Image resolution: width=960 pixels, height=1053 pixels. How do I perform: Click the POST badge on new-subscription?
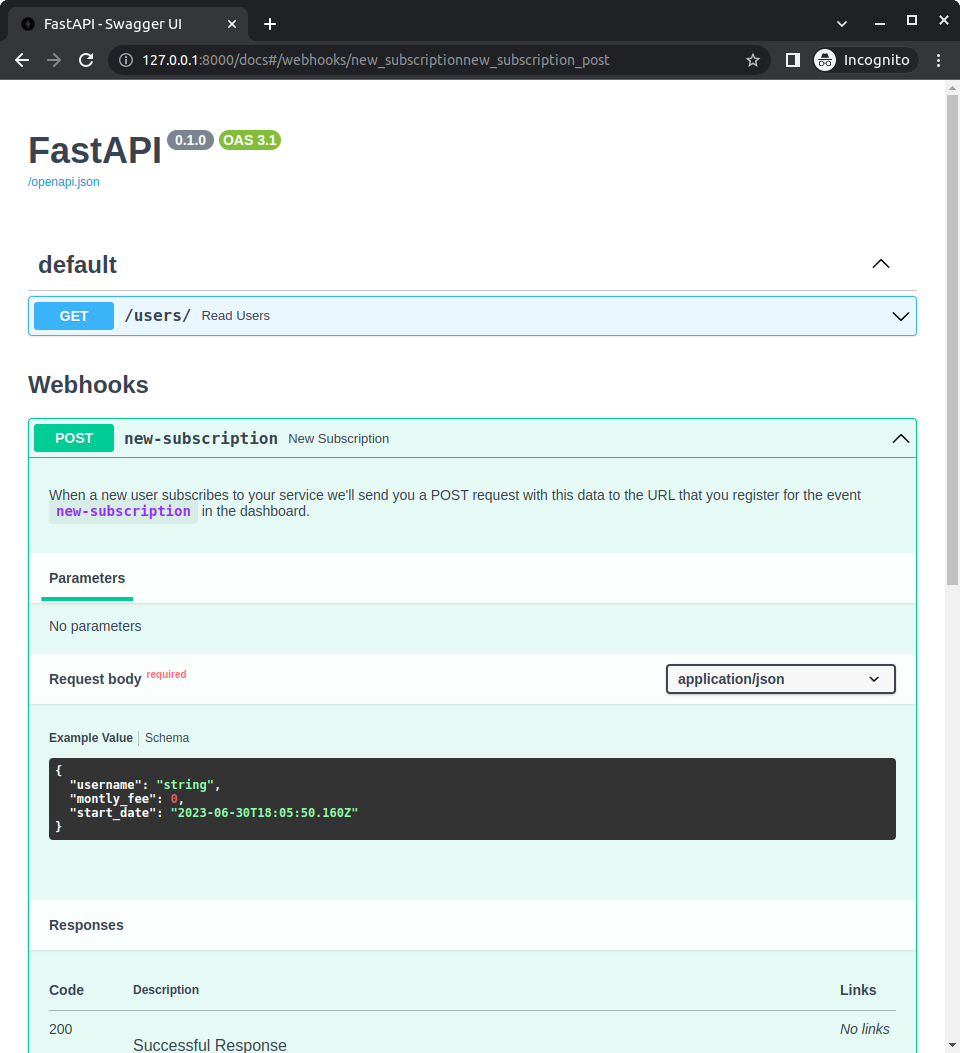pos(73,438)
